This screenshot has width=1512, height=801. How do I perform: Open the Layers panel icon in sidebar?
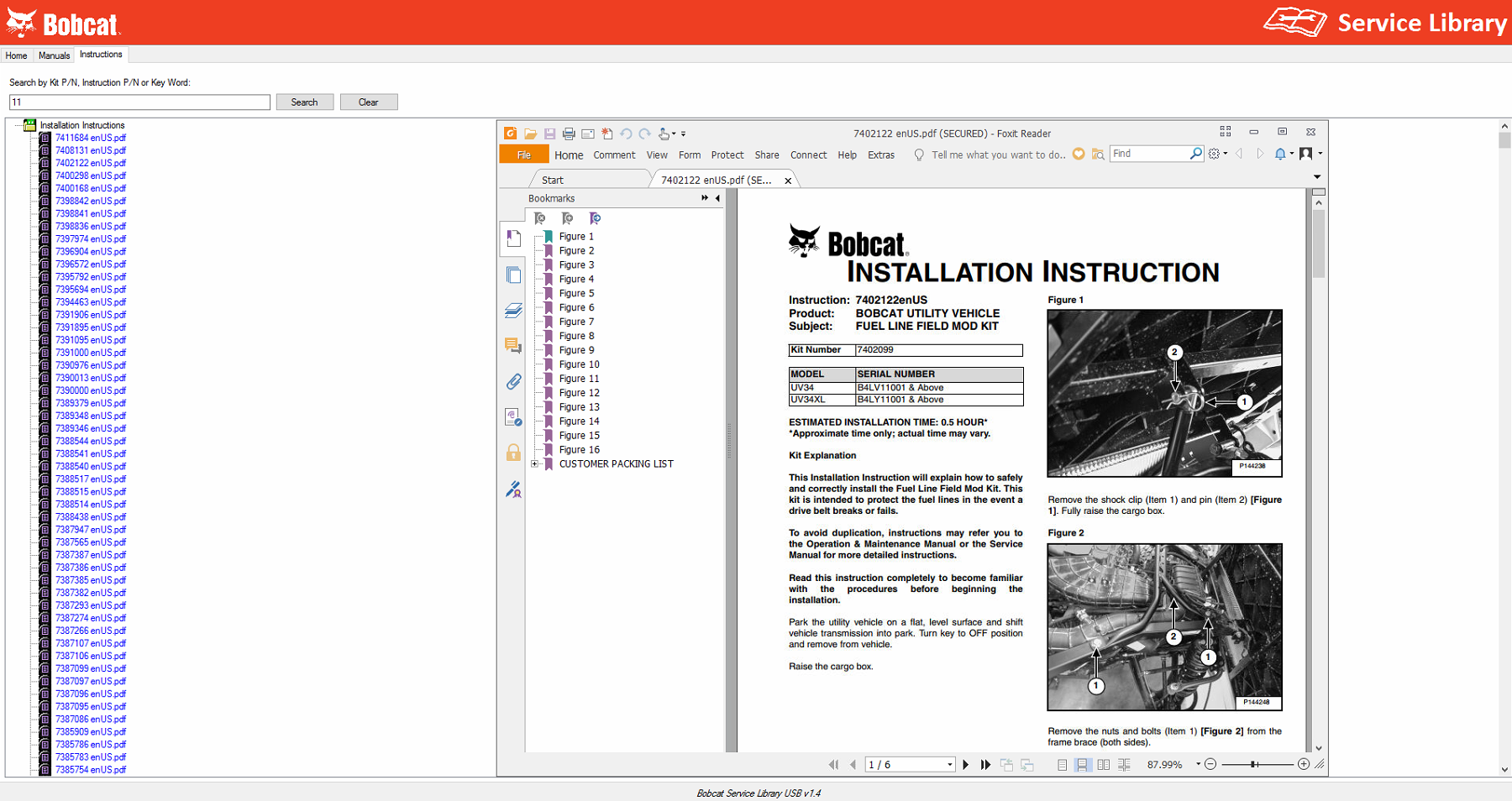pos(513,311)
